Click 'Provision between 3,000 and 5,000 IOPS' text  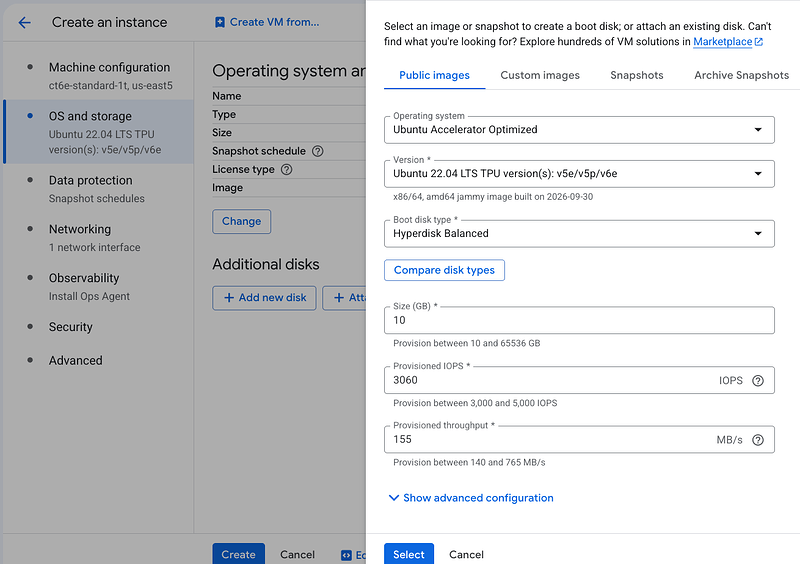coord(475,403)
